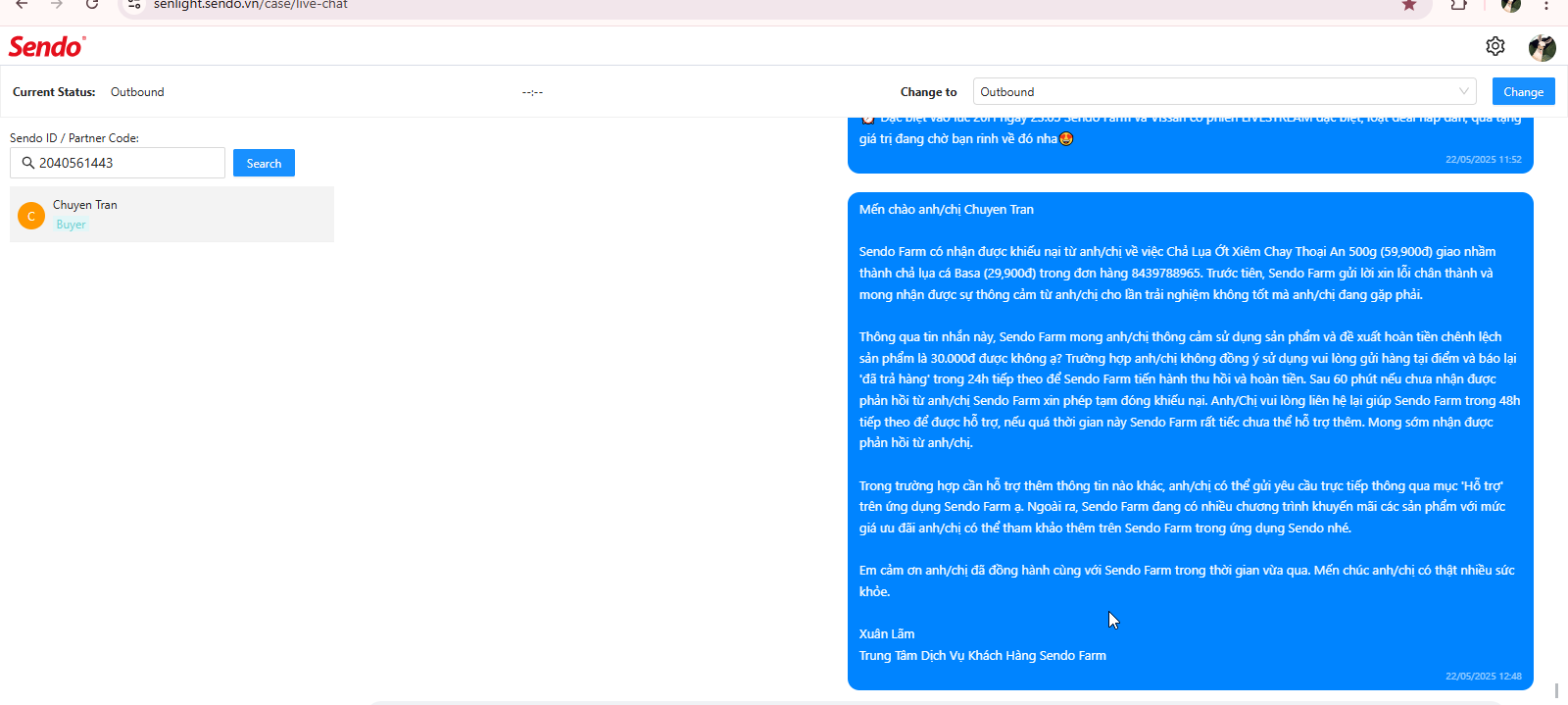Screen dimensions: 1568x705
Task: Open the browser extensions puzzle icon
Action: click(1459, 5)
